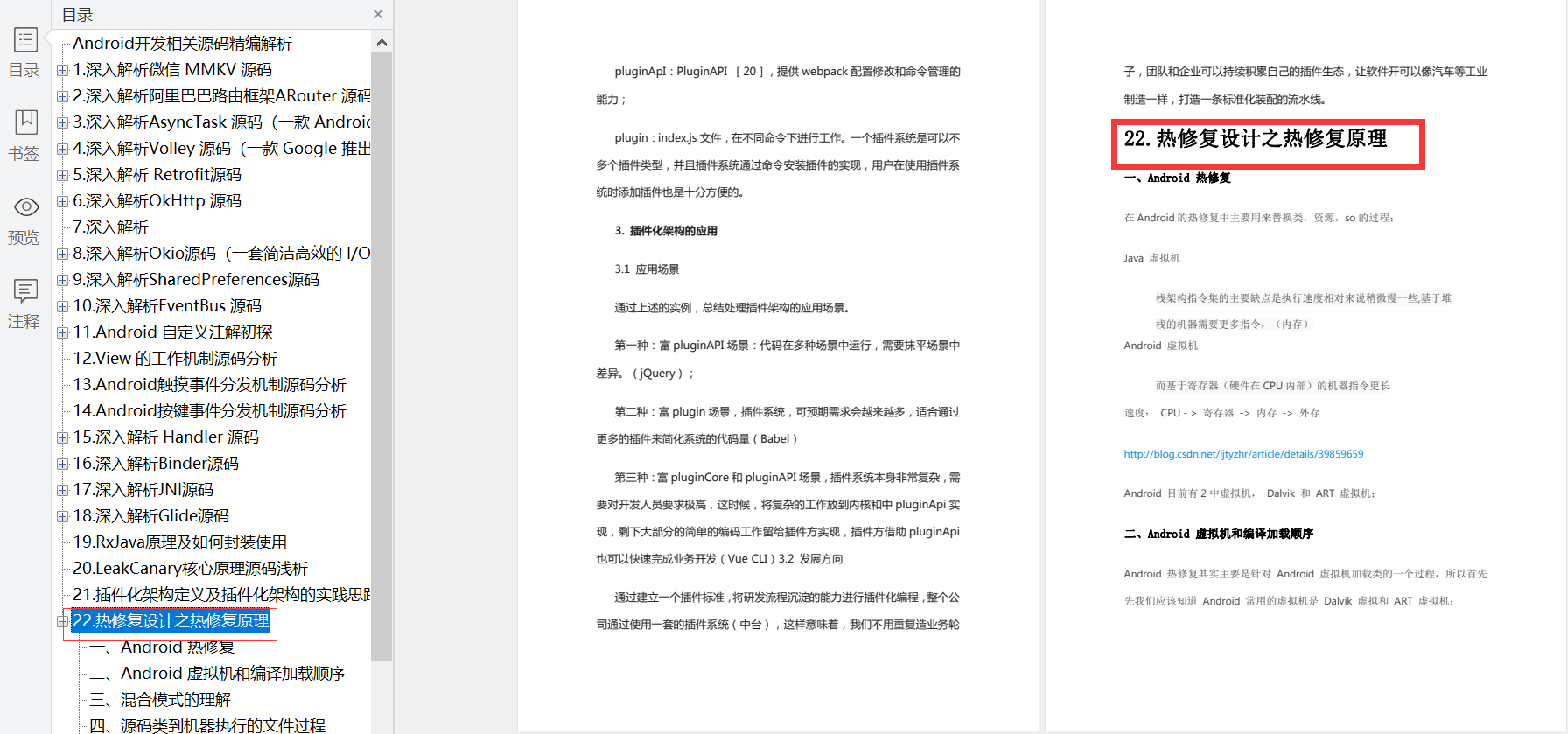Expand 15.深入解析 Handler 源码 node
The width and height of the screenshot is (1568, 734).
(62, 437)
